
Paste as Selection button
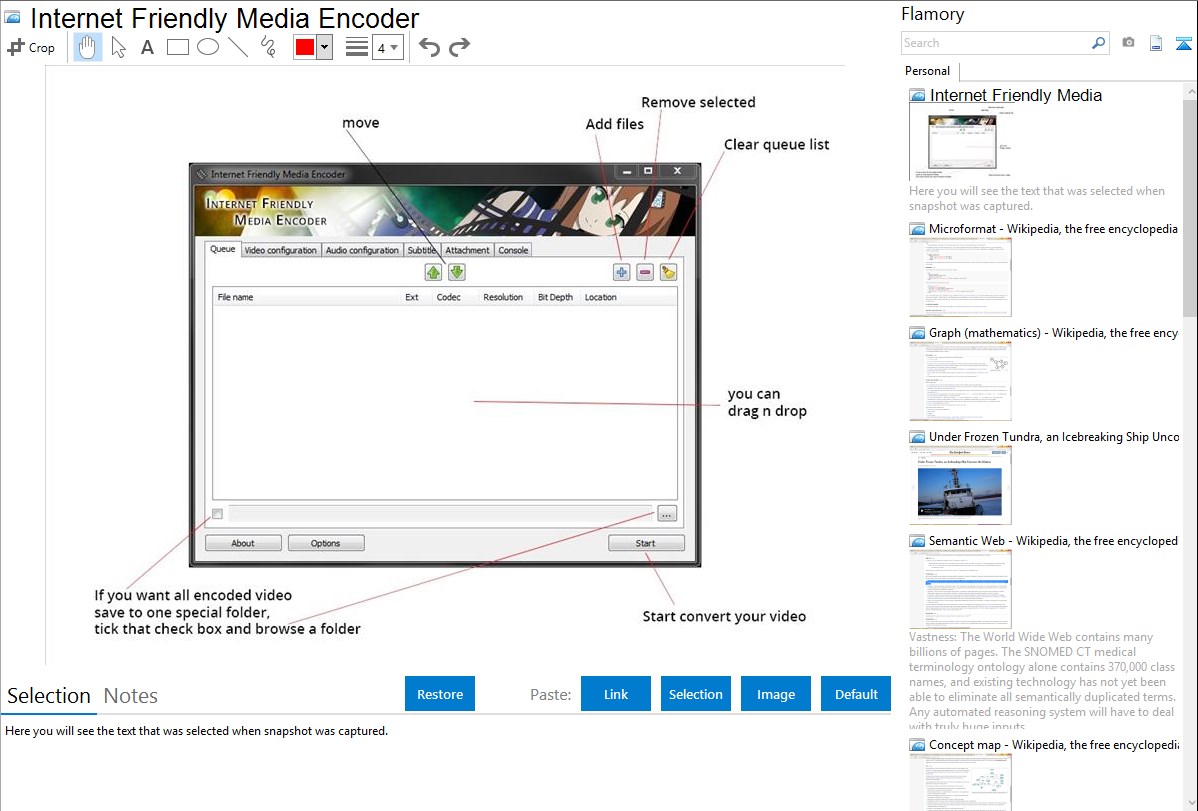695,693
